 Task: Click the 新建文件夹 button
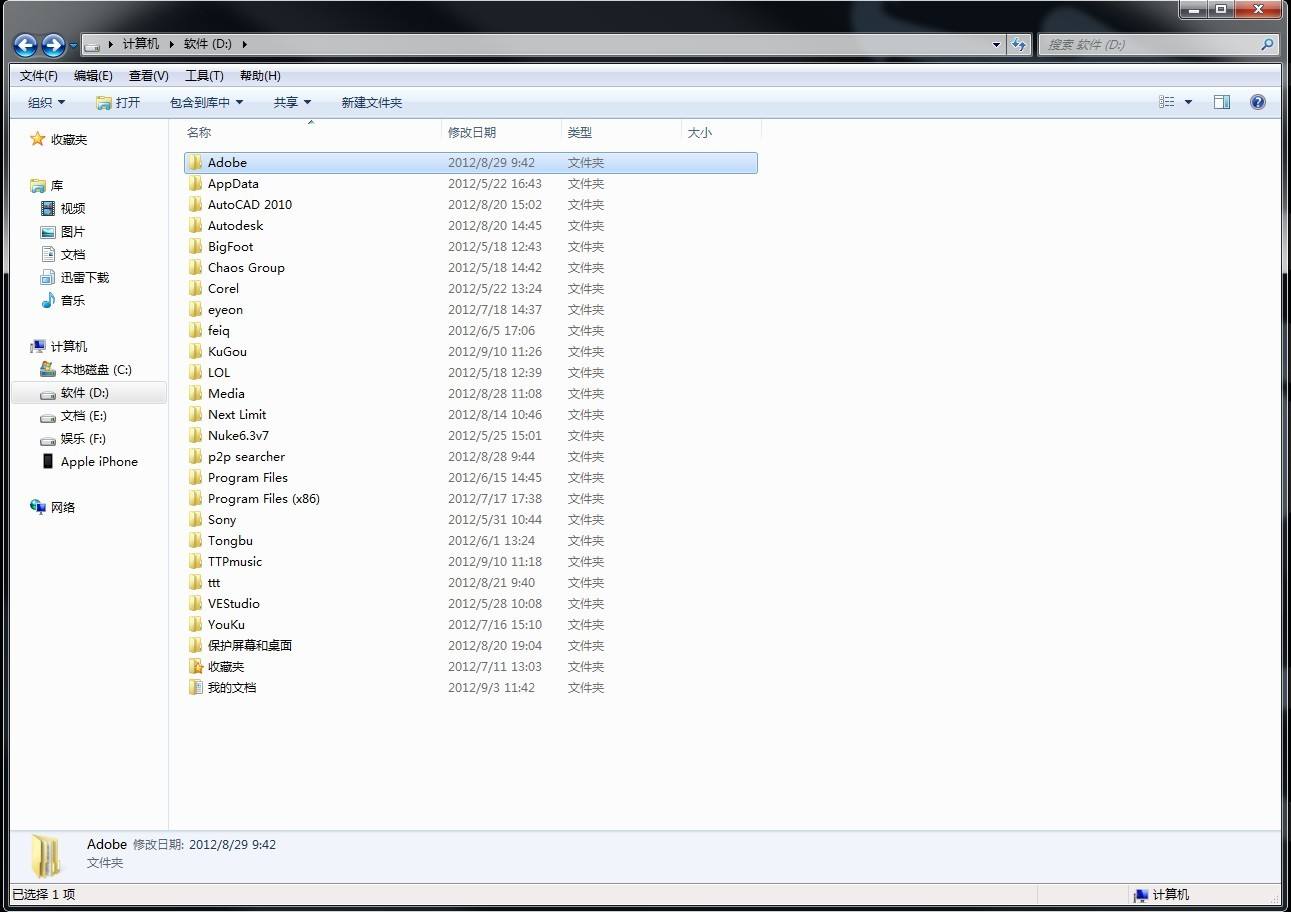tap(372, 102)
